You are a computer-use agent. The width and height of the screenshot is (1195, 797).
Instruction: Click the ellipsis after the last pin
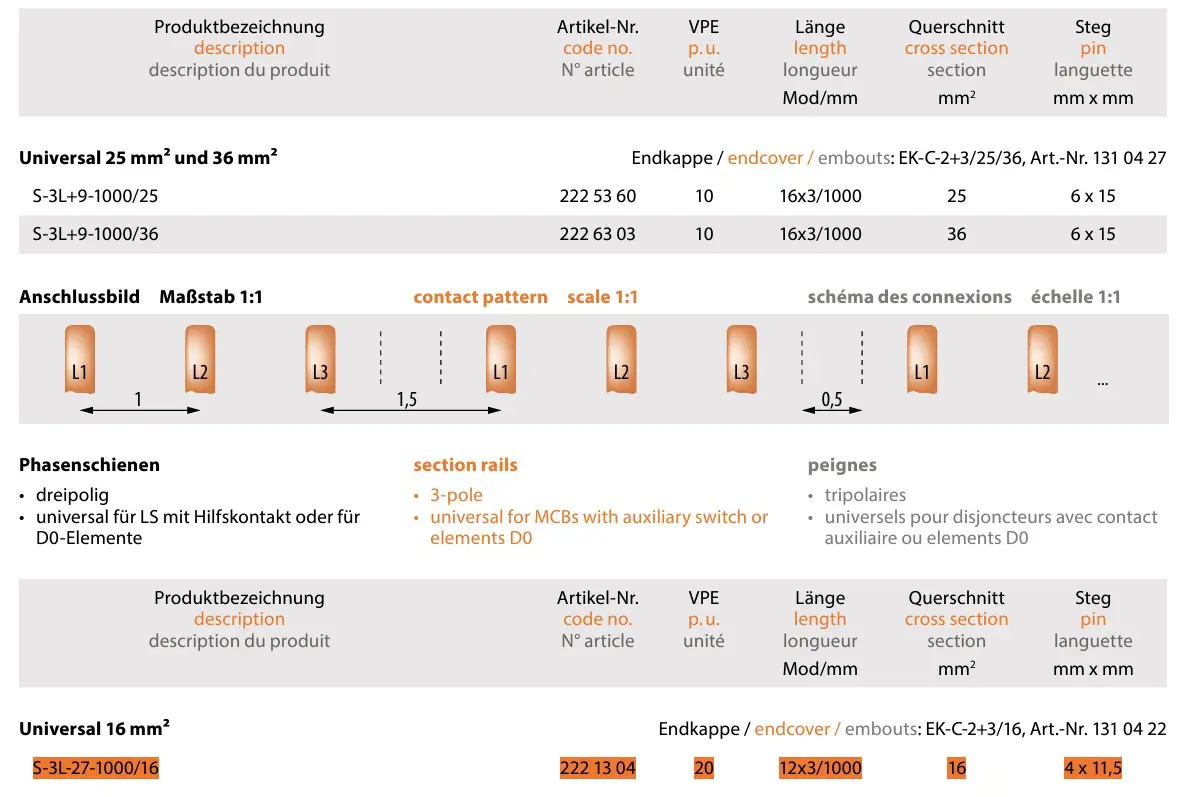tap(1102, 382)
